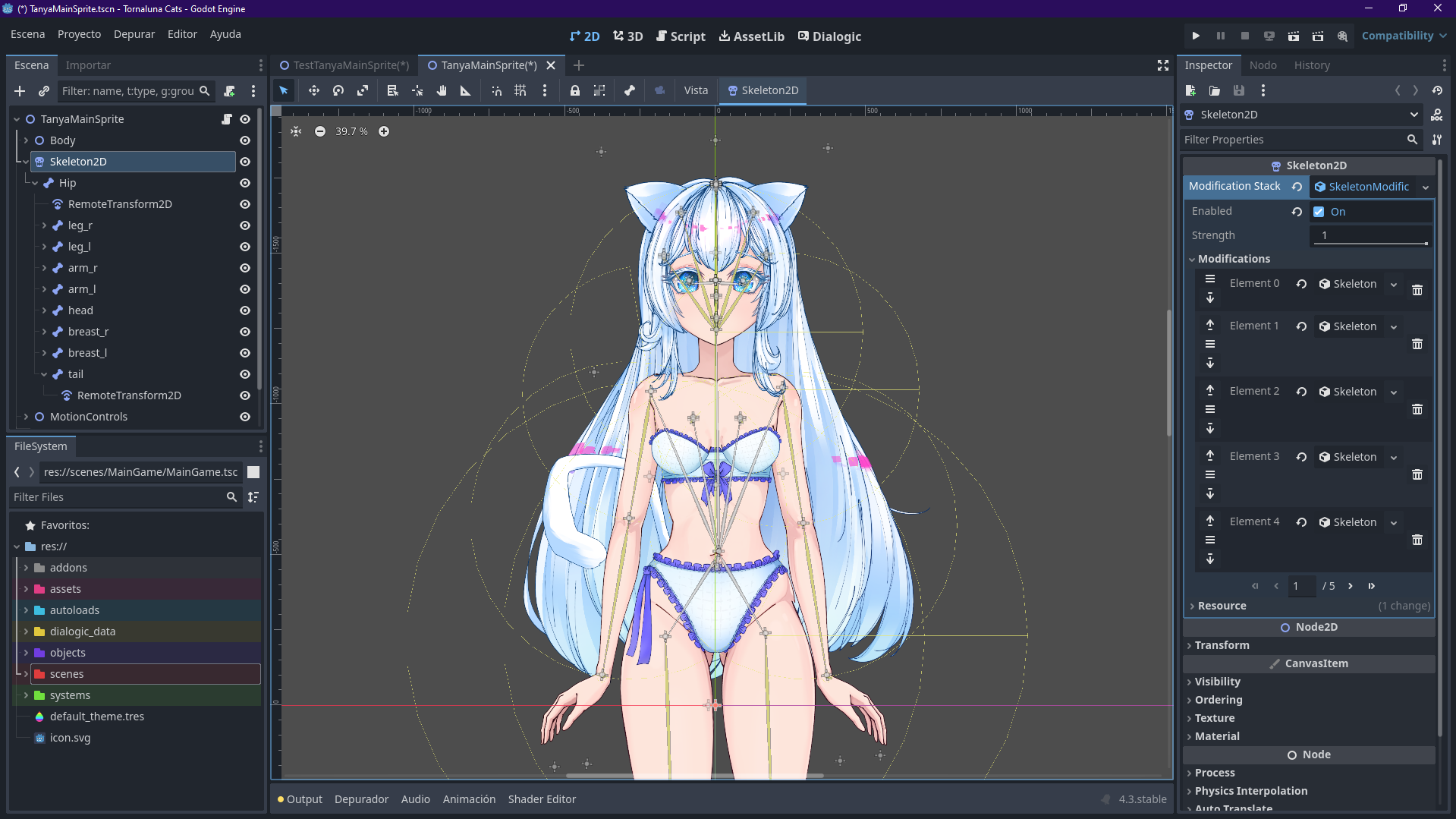Expand the assets folder
Screen dimensions: 1456x819
coord(26,589)
